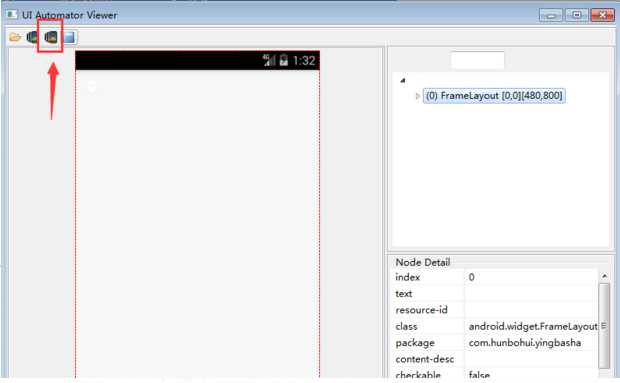
Task: Click the android.widget.FrameLayout class value
Action: (x=533, y=326)
